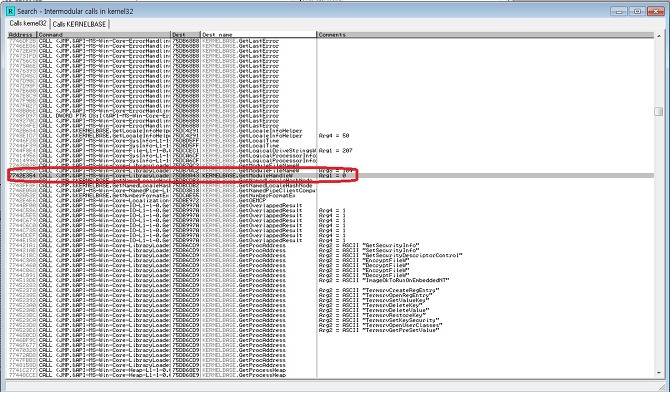The image size is (670, 393).
Task: Maximize the Search window
Action: click(637, 11)
